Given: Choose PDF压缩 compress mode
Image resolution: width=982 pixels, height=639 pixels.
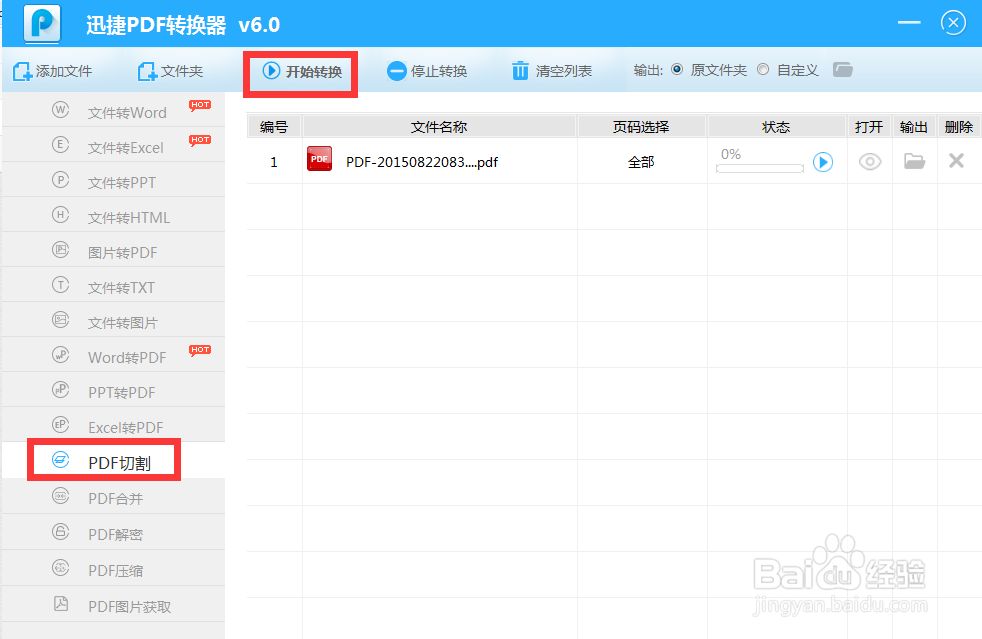Looking at the screenshot, I should tap(113, 569).
